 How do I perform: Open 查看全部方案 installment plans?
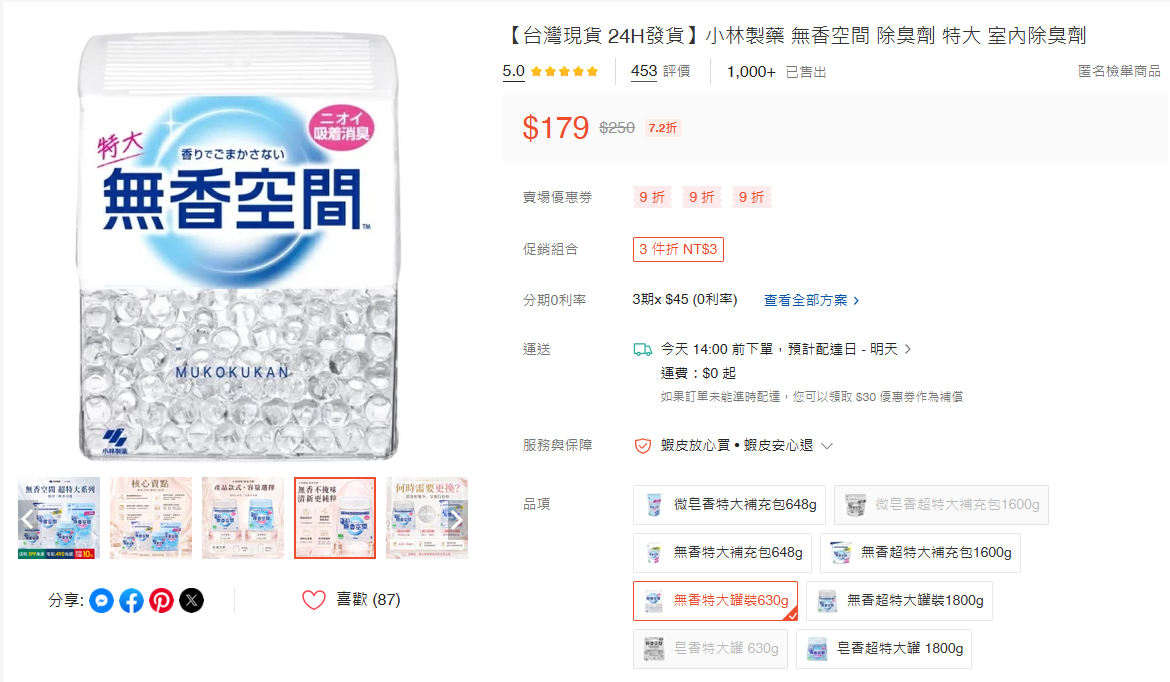[x=812, y=300]
